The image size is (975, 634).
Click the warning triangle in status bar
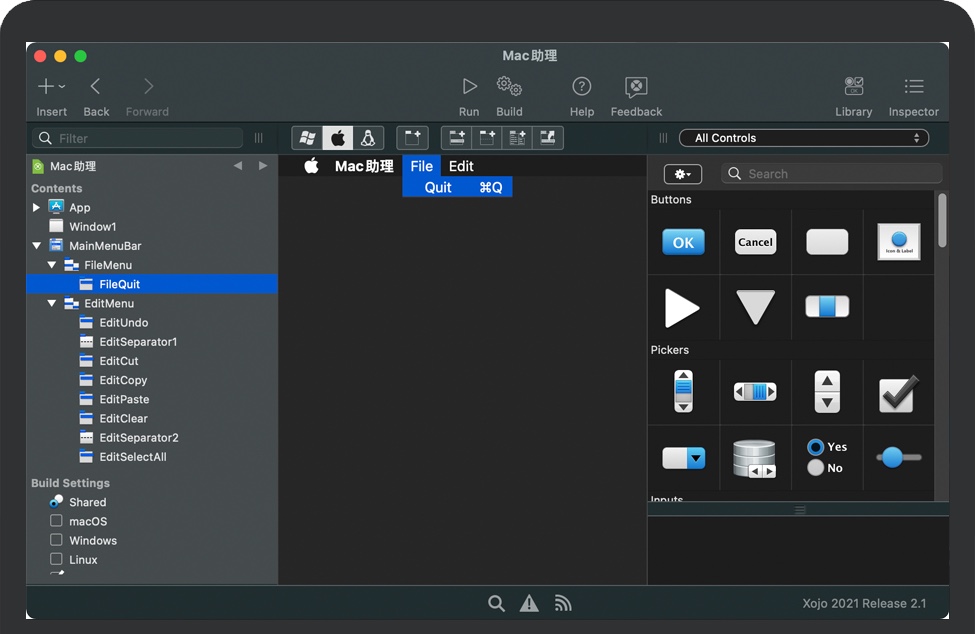coord(529,603)
